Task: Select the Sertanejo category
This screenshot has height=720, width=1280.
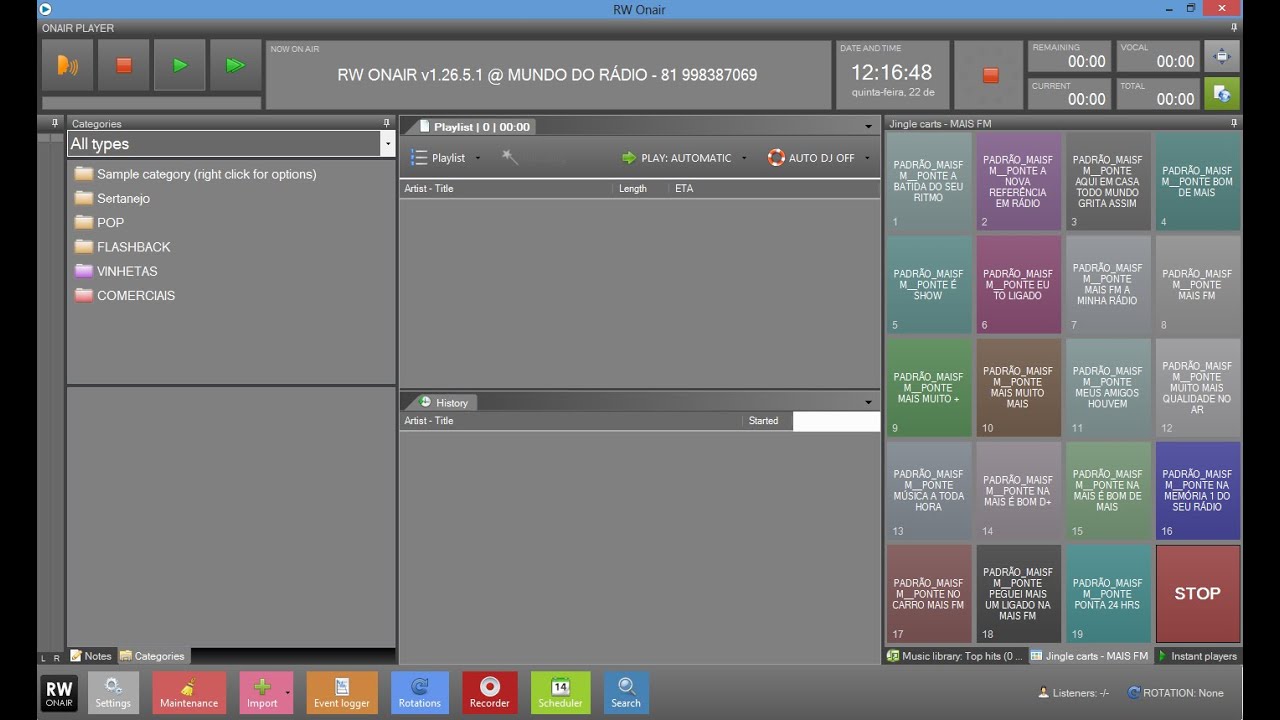Action: 113,198
